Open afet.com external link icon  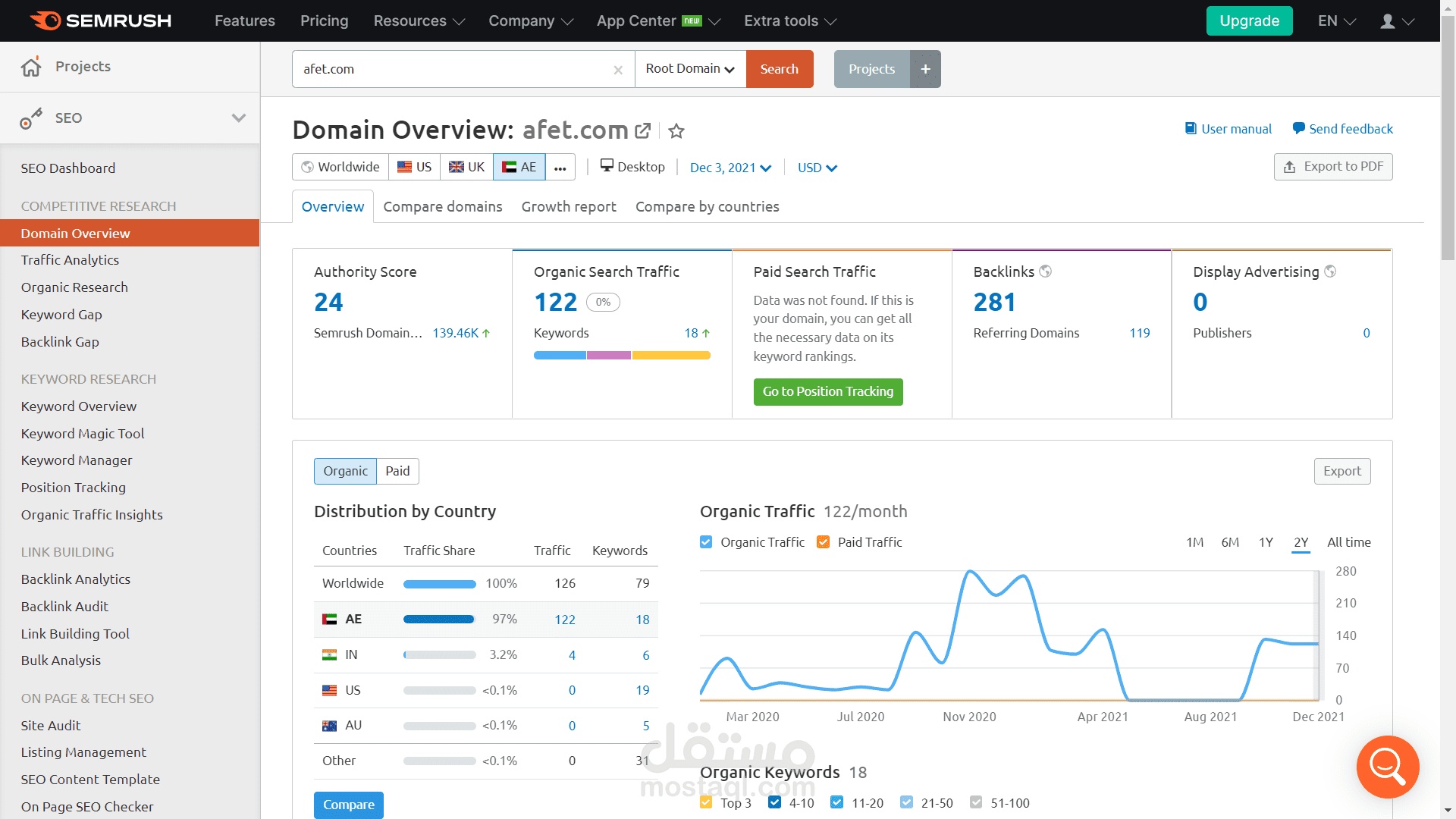pos(642,130)
